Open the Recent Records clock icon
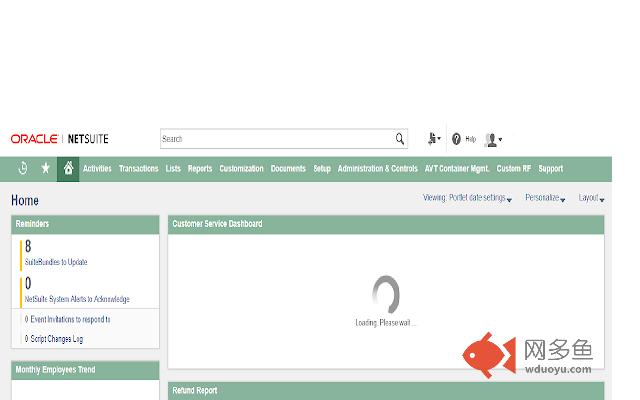Viewport: 640px width, 400px height. tap(23, 168)
